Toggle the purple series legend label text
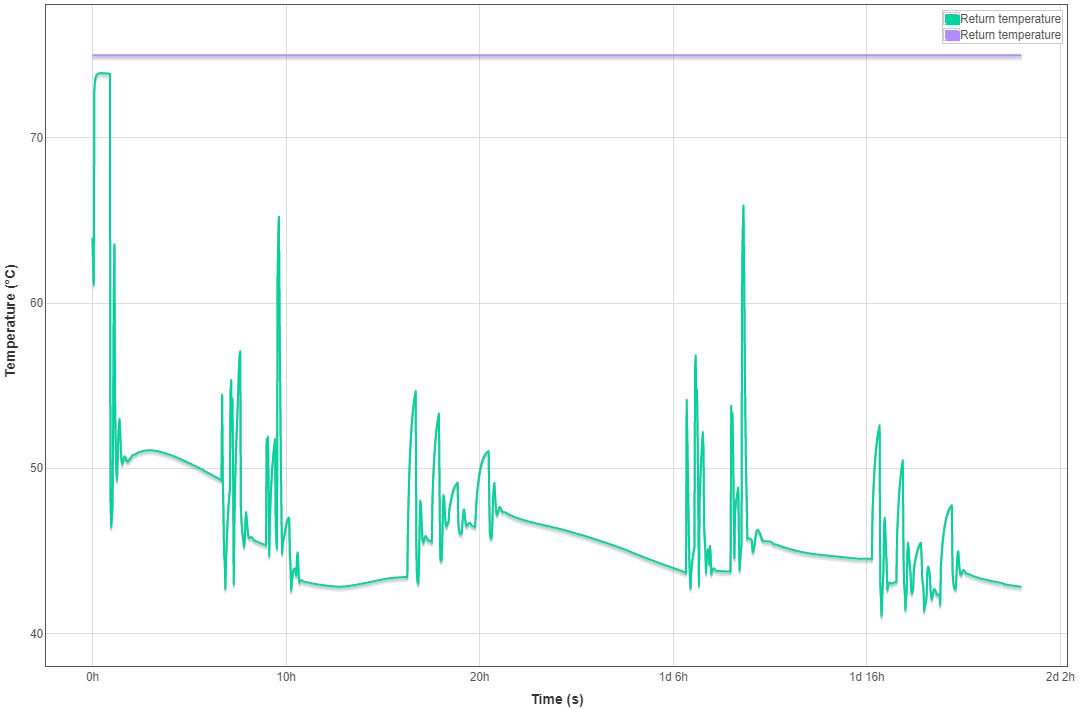 coord(1010,35)
